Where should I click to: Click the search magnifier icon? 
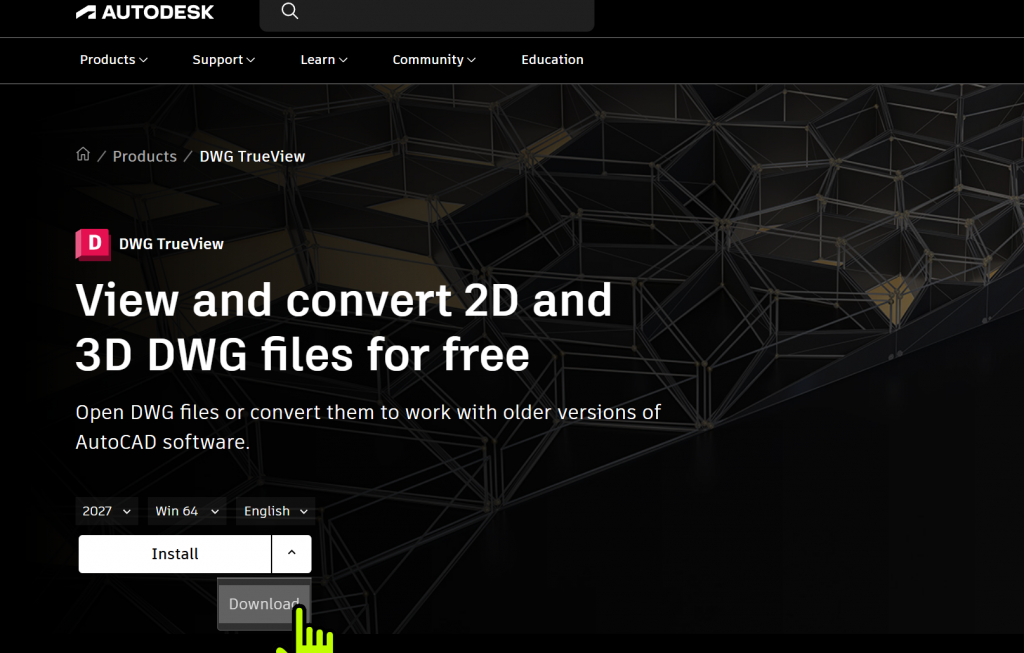[290, 11]
